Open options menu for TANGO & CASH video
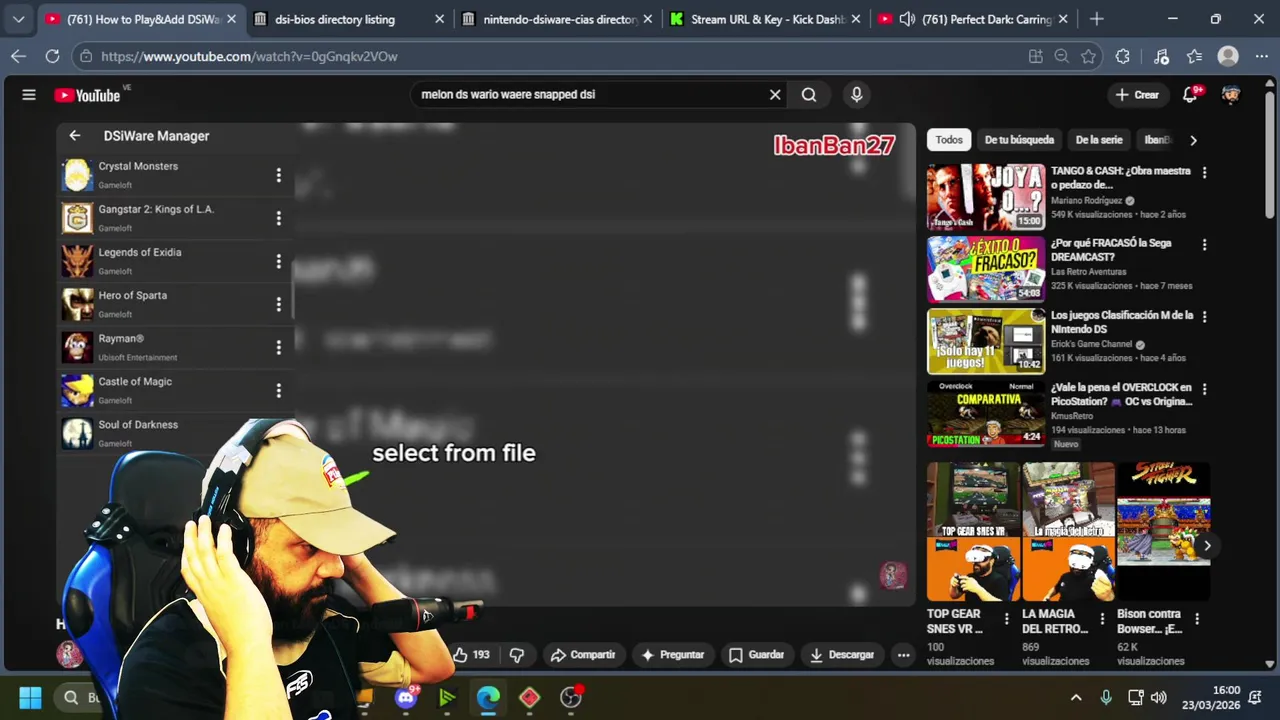Image resolution: width=1280 pixels, height=720 pixels. 1204,173
